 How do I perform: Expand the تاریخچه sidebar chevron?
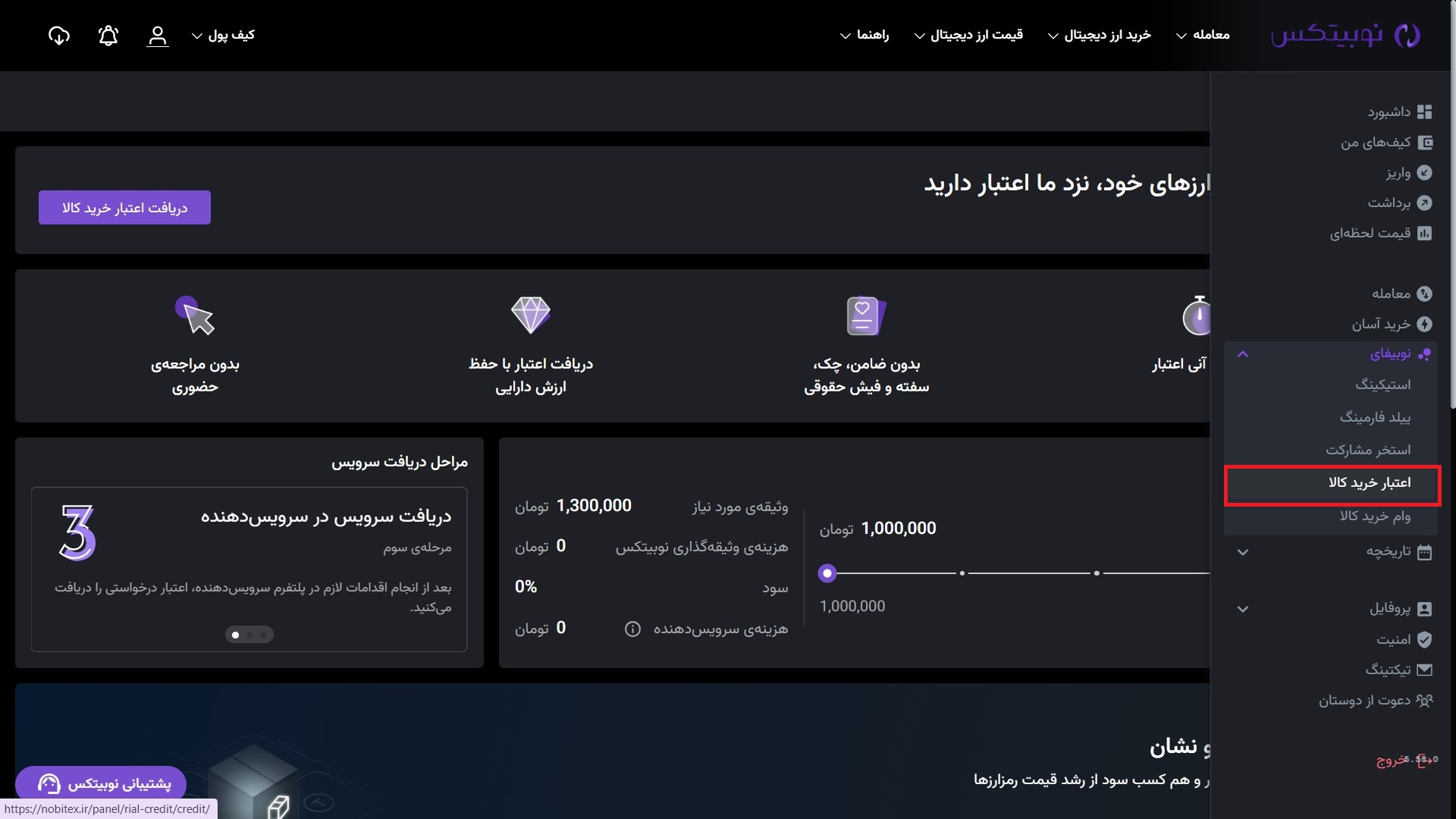tap(1243, 552)
